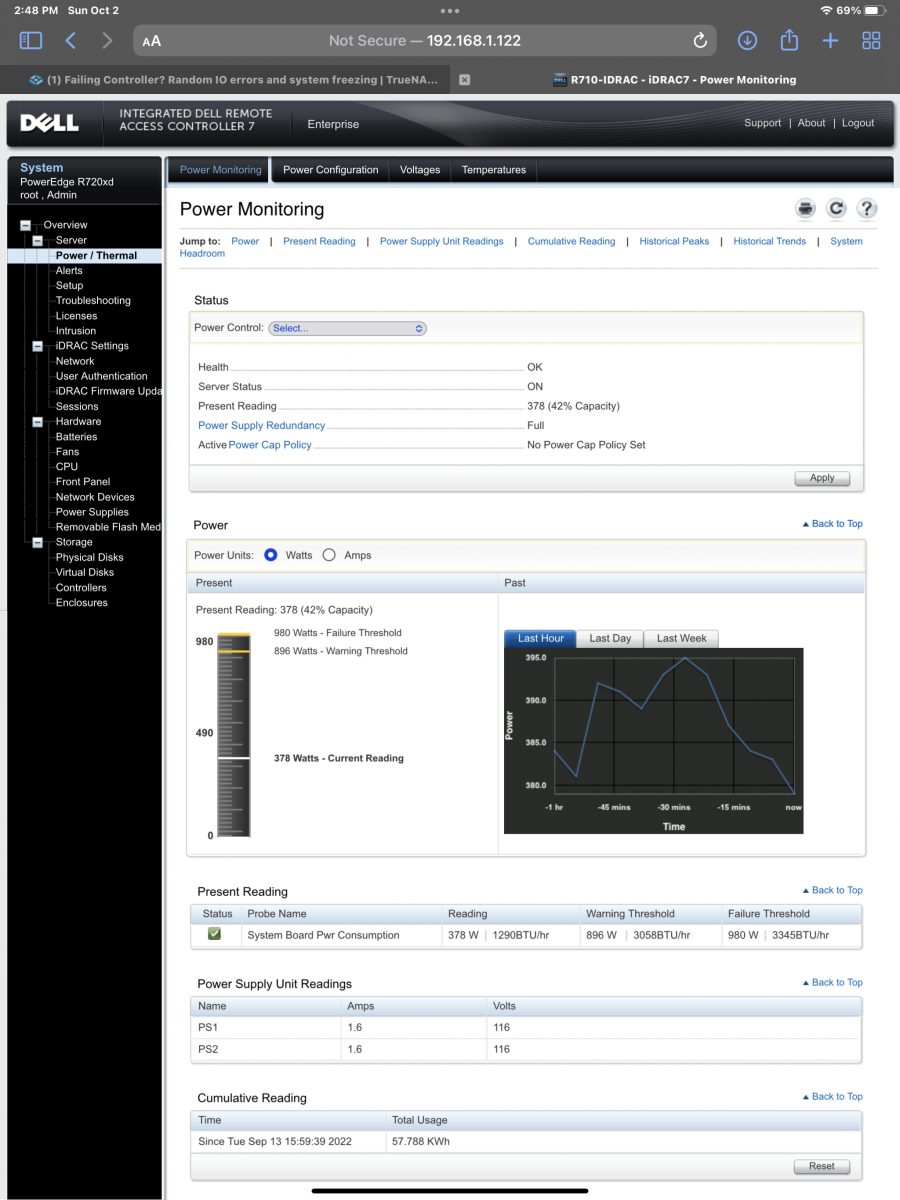
Task: Select the 57.788 KWh total usage value
Action: [421, 1141]
